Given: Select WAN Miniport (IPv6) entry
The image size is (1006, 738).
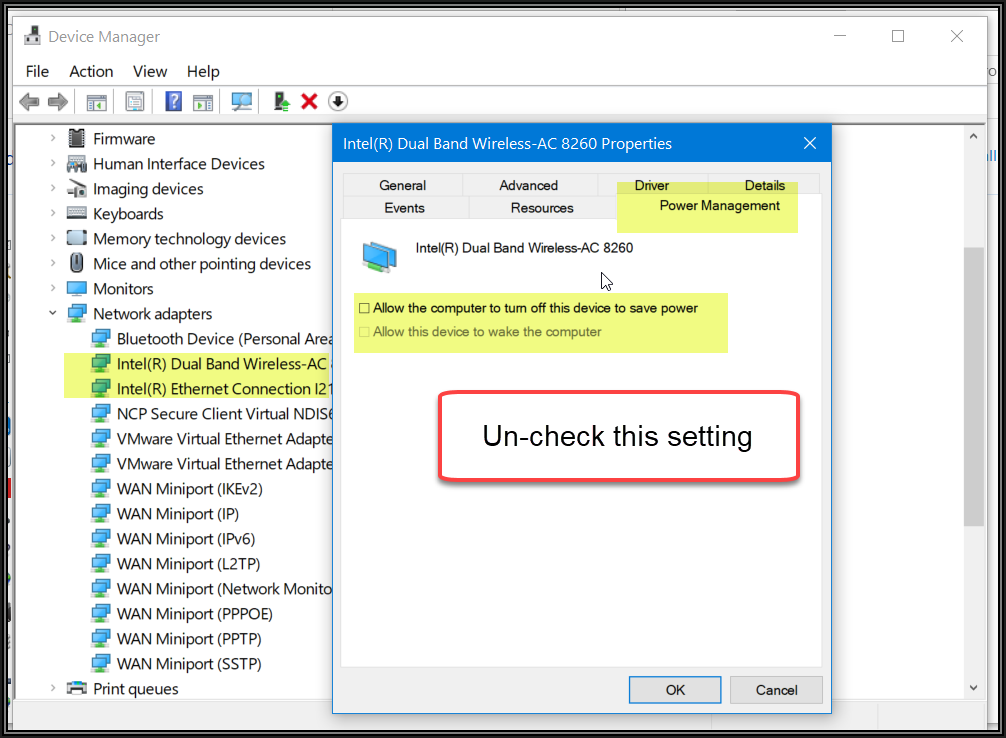Looking at the screenshot, I should click(186, 538).
